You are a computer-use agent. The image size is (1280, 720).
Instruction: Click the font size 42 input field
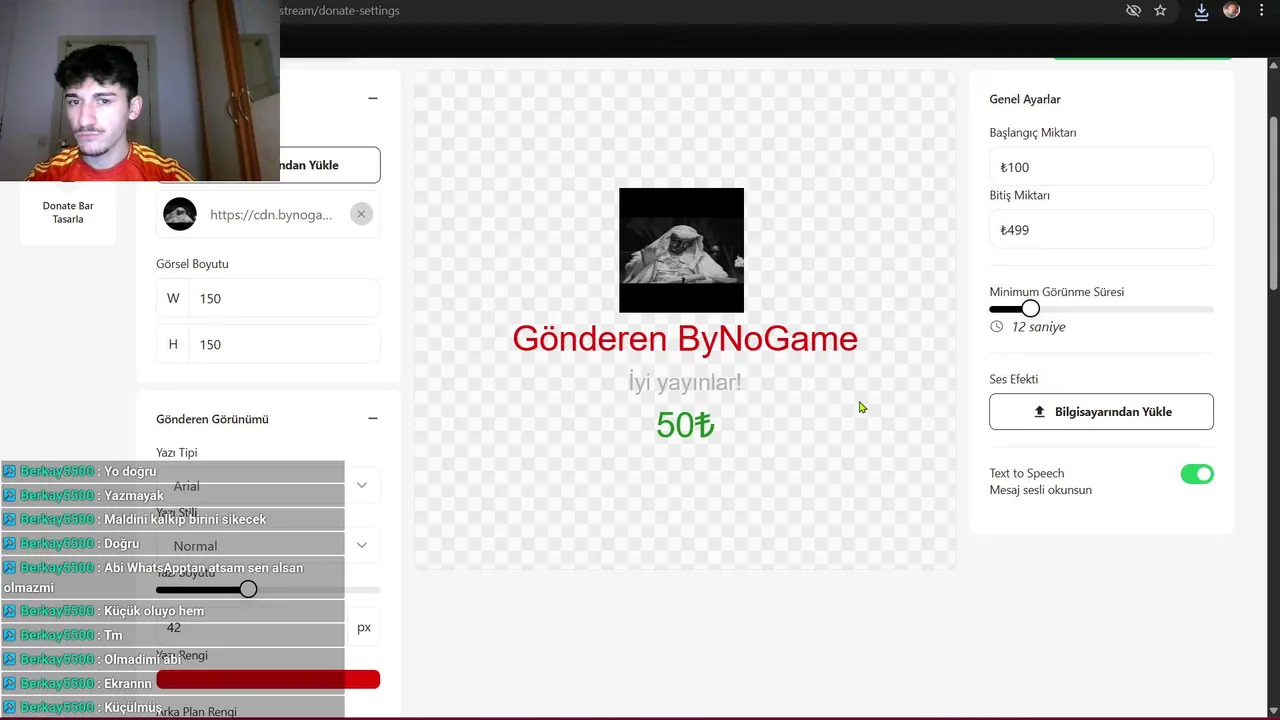[251, 627]
